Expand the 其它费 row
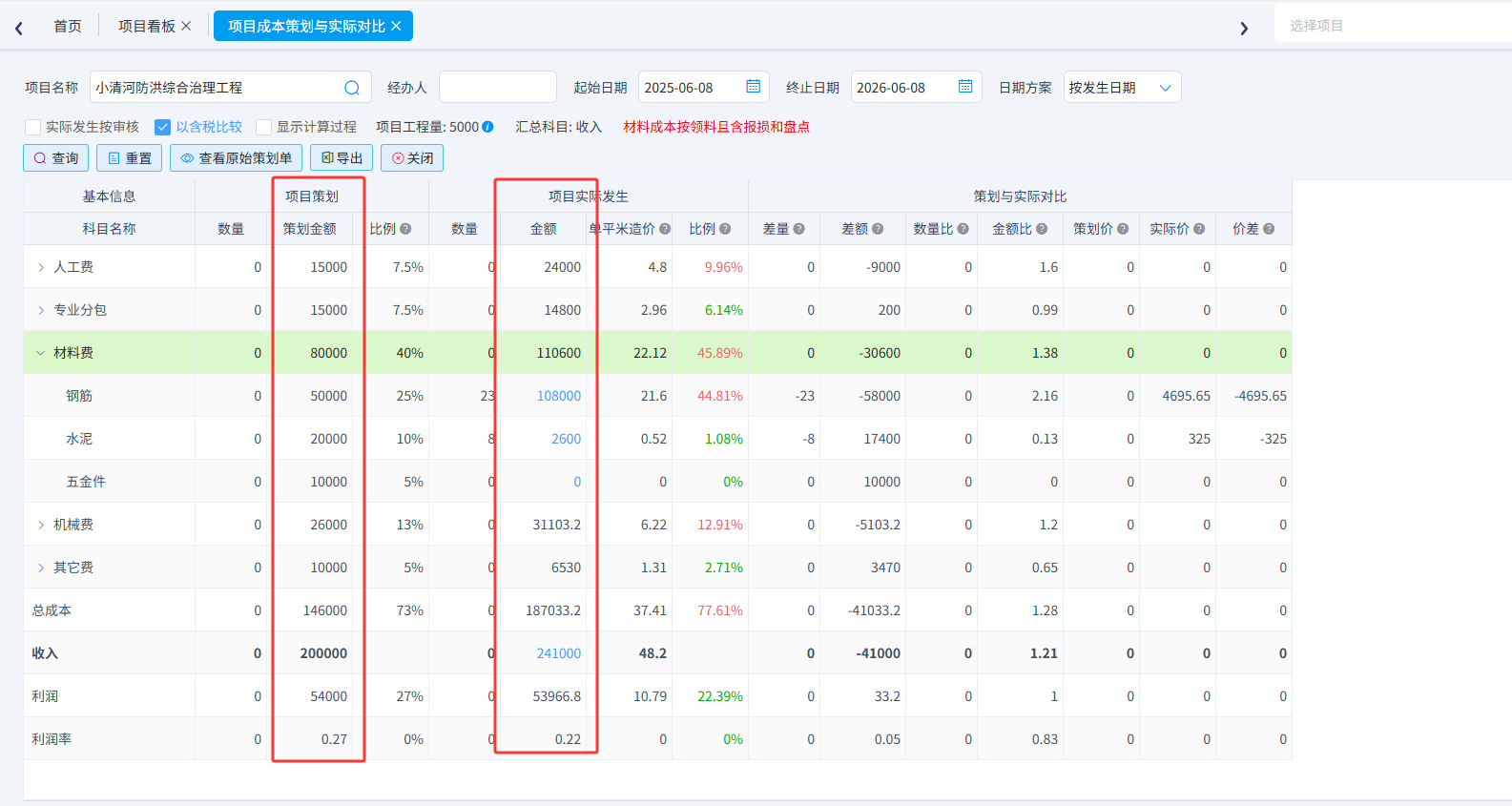 pos(41,568)
